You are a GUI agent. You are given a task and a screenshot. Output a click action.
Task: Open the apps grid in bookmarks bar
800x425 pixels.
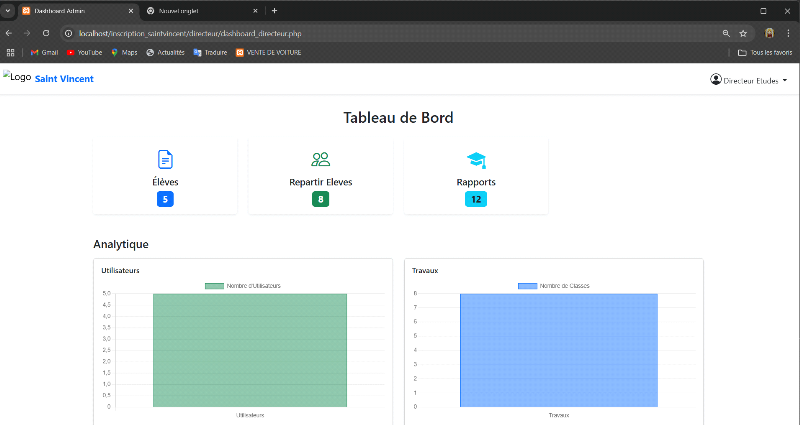click(x=10, y=53)
